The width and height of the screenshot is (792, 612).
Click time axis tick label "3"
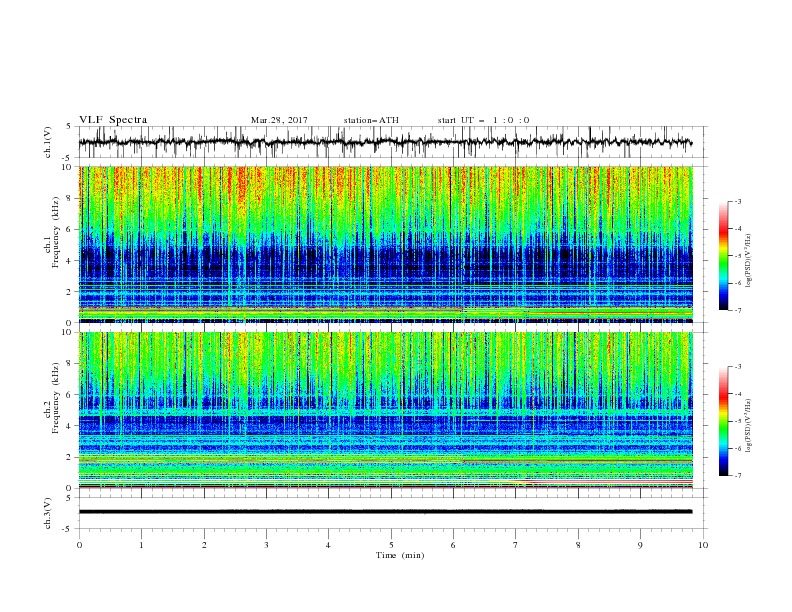click(266, 545)
